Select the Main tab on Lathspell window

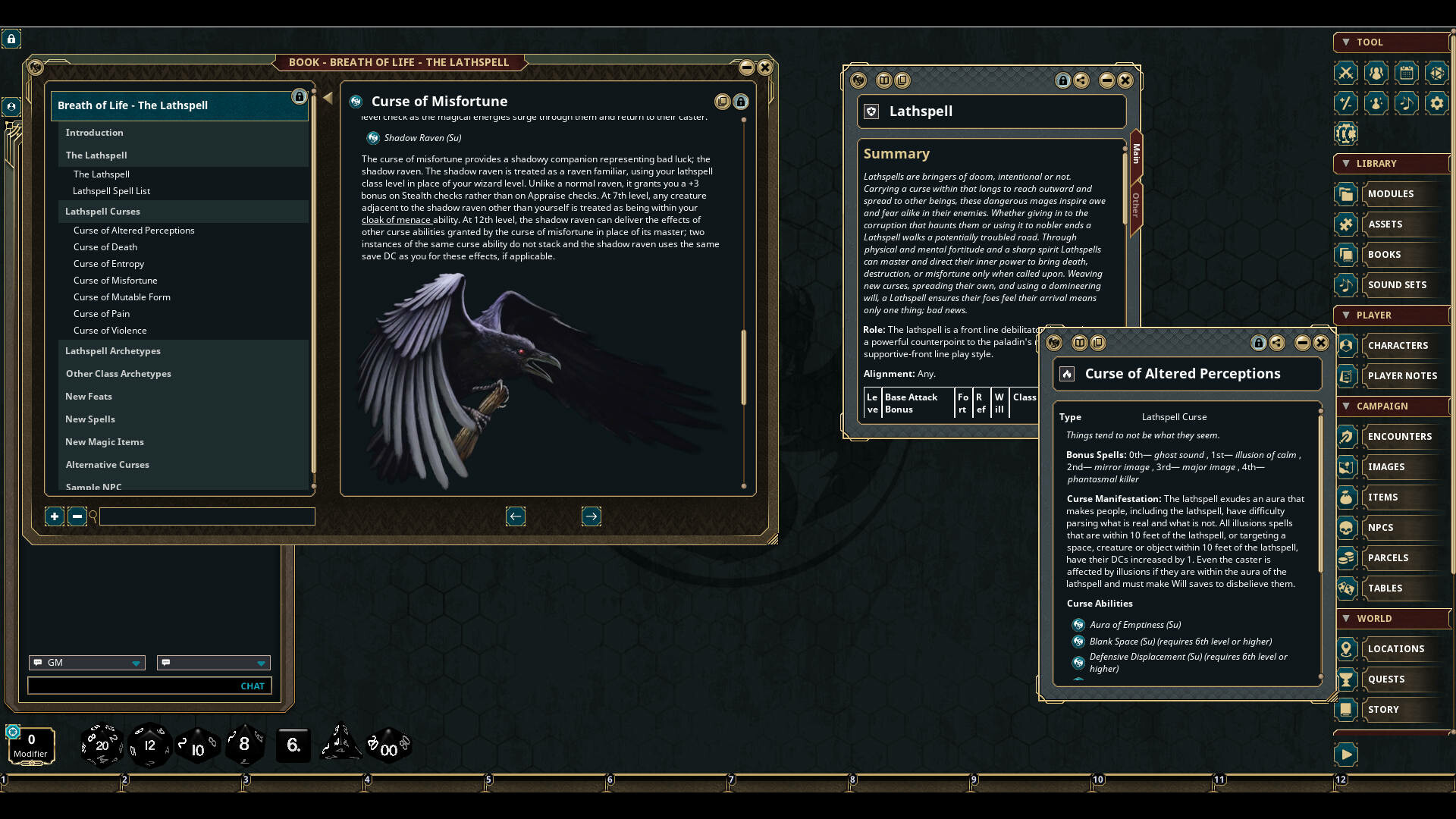click(1135, 152)
